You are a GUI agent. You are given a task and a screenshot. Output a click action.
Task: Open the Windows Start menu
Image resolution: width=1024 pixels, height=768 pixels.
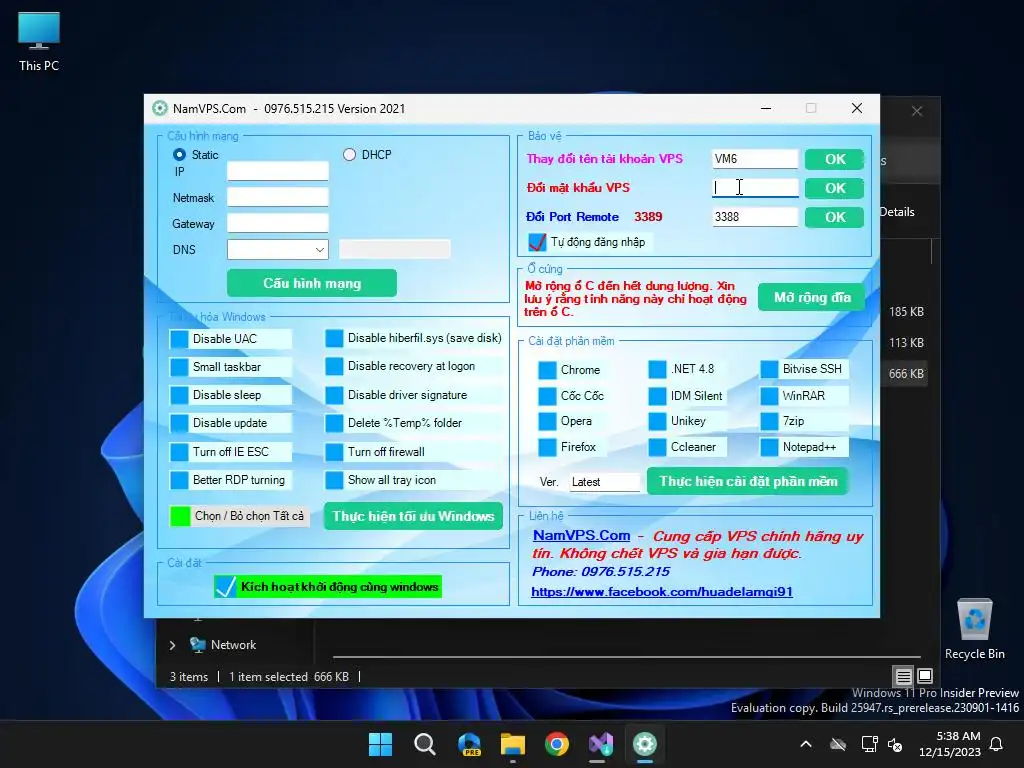click(380, 744)
